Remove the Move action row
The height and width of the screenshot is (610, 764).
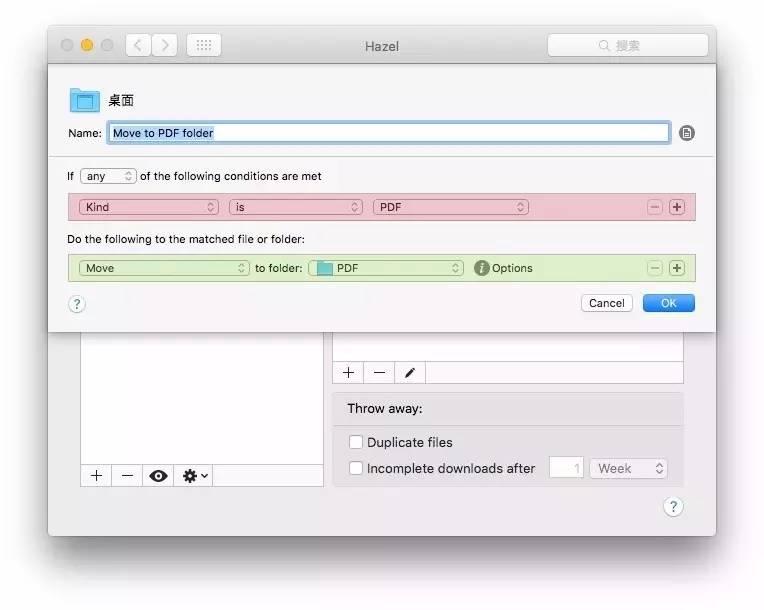click(654, 268)
